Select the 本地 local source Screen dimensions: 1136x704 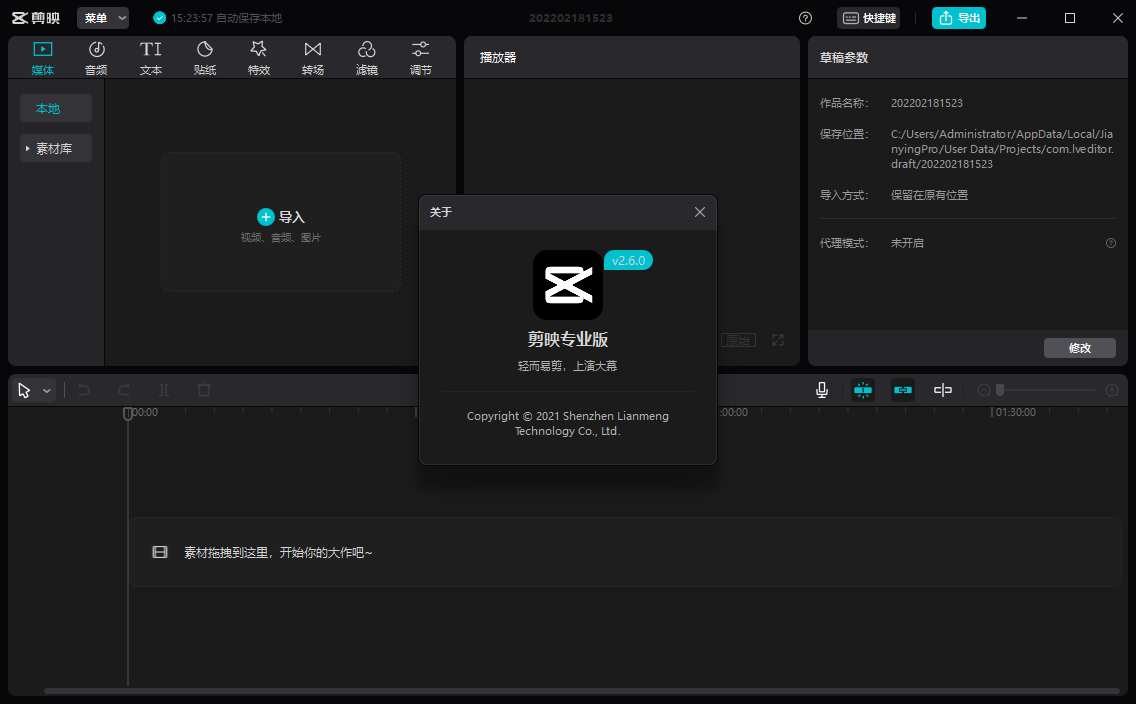coord(56,108)
